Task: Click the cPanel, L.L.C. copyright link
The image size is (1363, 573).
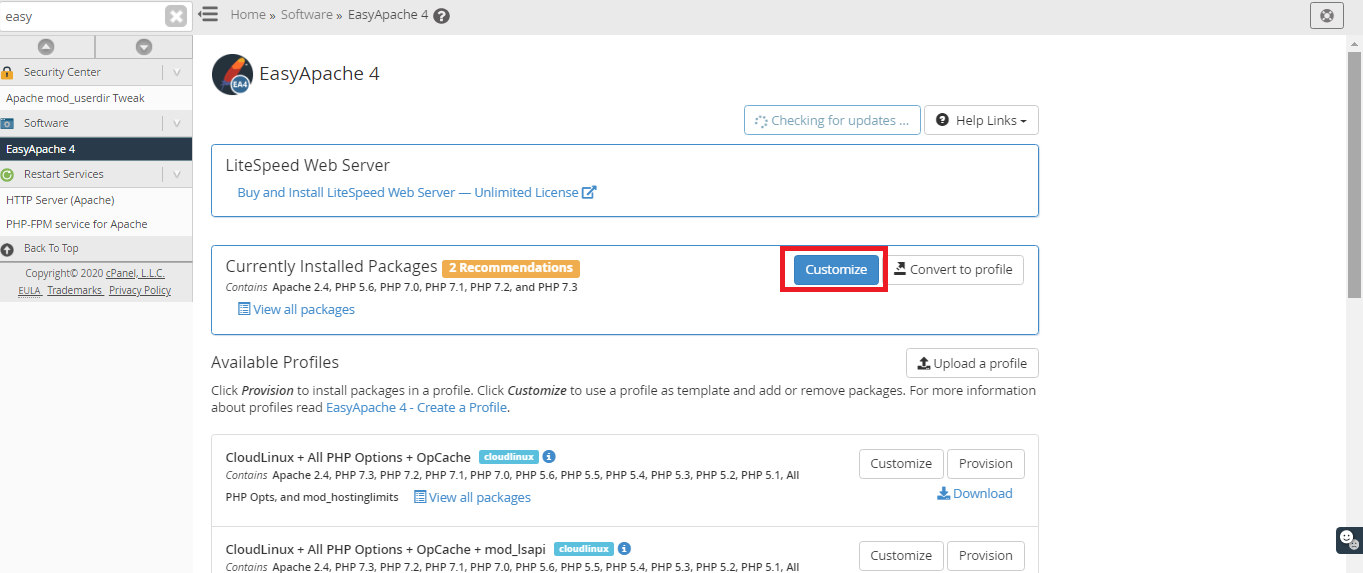Action: pyautogui.click(x=135, y=273)
